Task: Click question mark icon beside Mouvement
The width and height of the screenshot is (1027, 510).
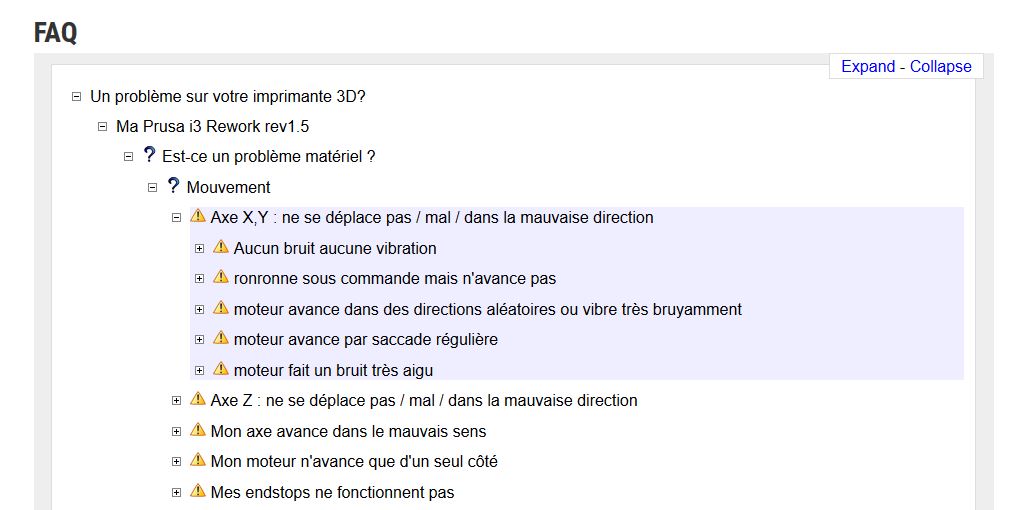Action: (173, 186)
